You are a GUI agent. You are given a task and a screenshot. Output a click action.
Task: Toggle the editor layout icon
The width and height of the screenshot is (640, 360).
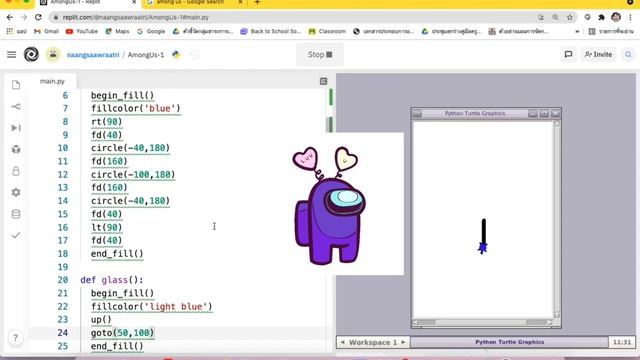coord(323,81)
